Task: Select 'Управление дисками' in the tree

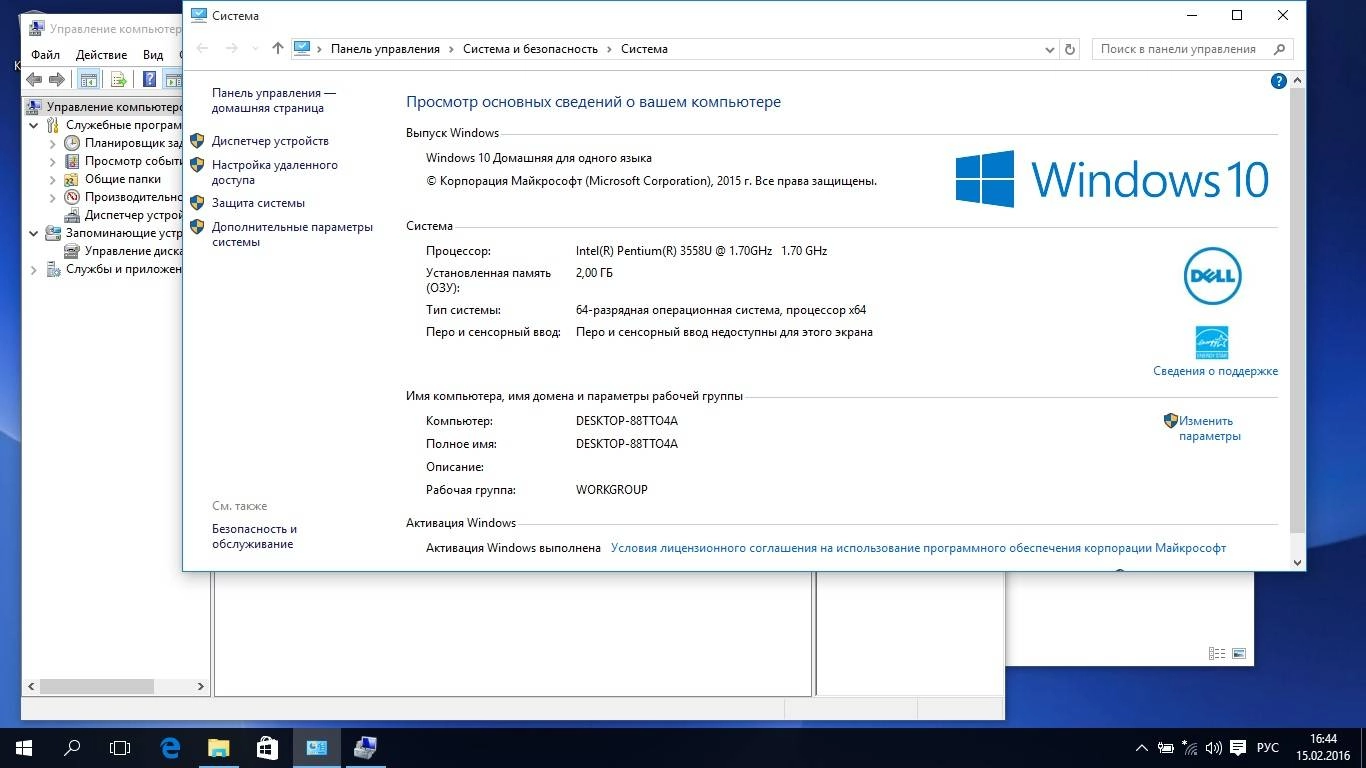Action: click(x=133, y=251)
